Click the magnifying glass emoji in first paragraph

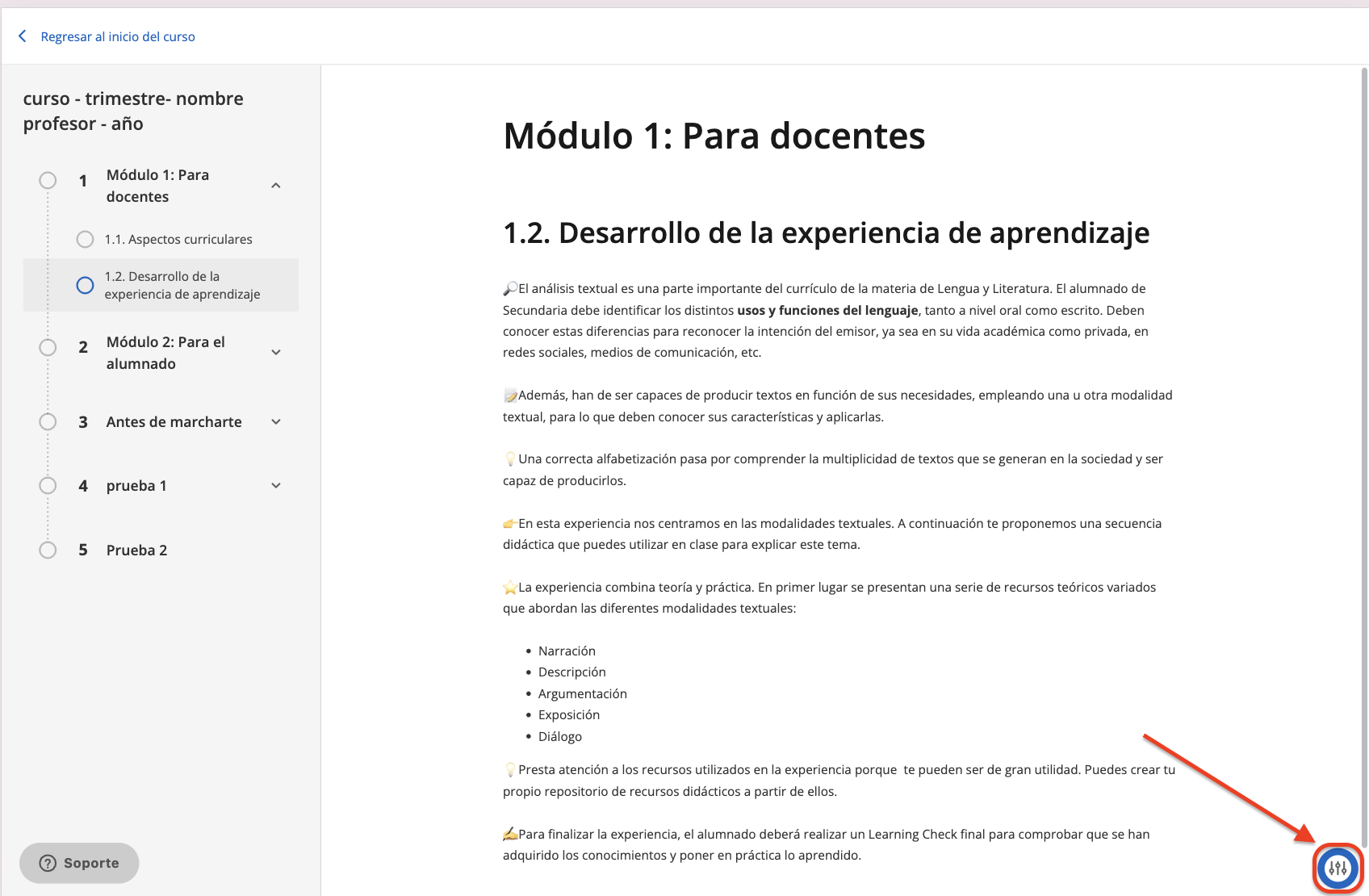coord(510,288)
